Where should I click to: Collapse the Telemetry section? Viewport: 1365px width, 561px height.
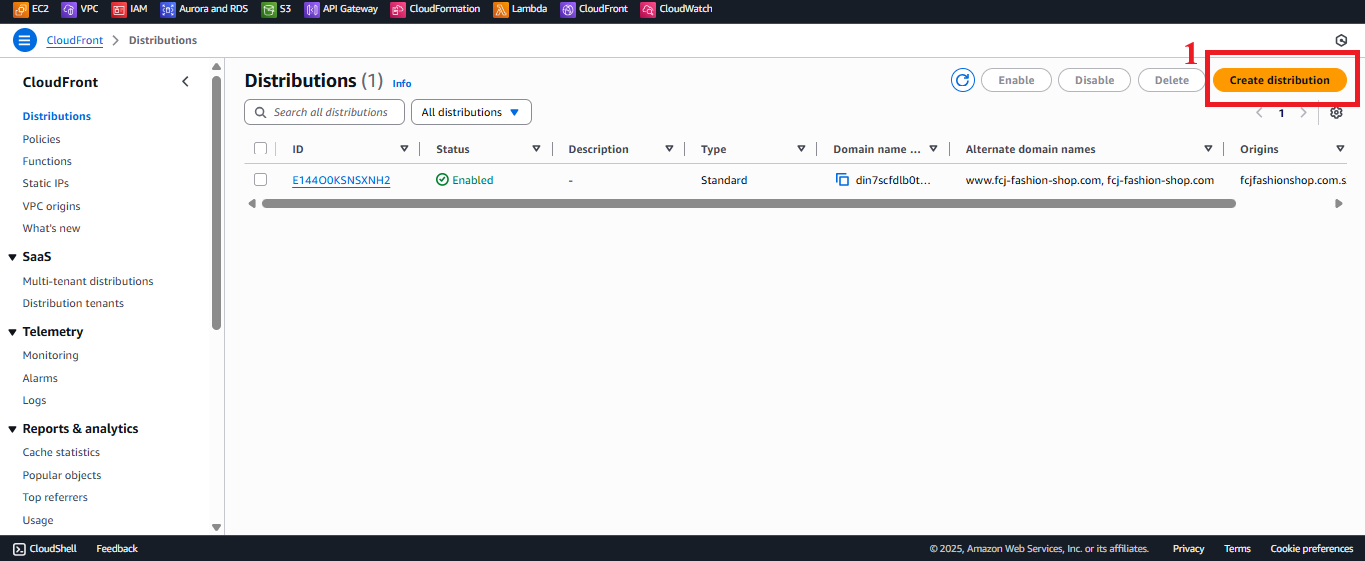tap(12, 332)
